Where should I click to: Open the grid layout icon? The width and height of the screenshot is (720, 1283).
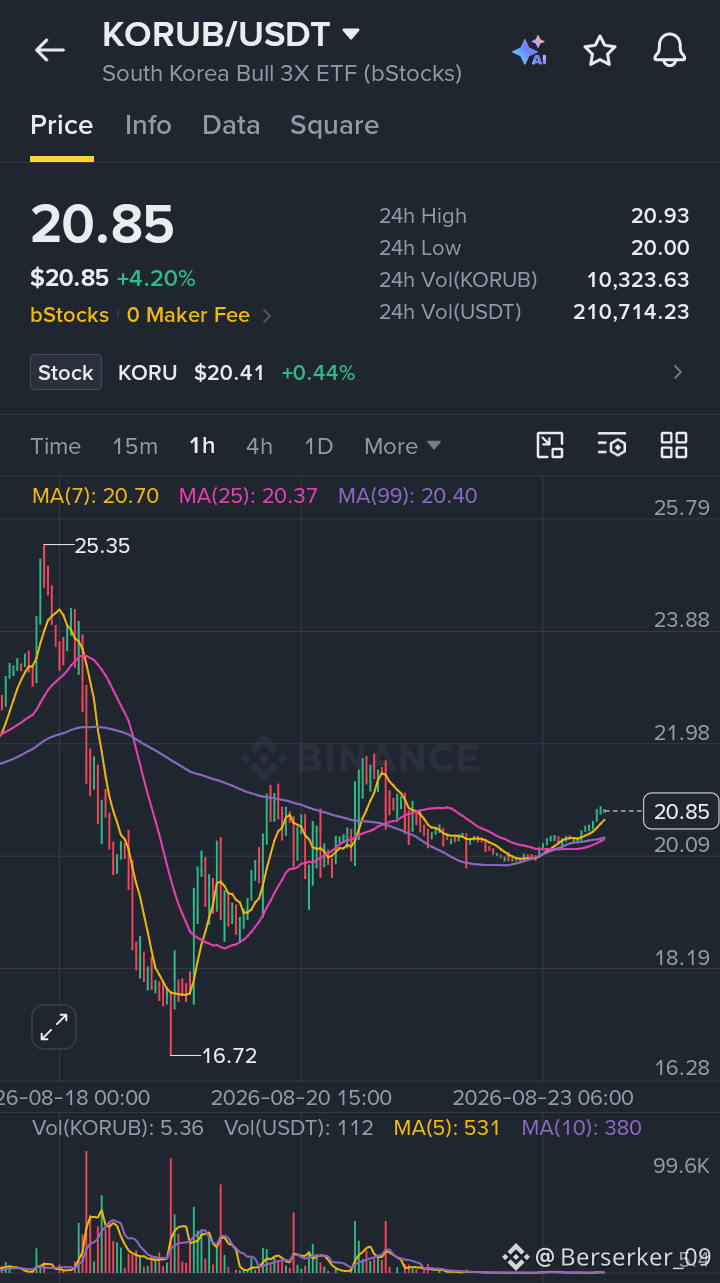[674, 446]
